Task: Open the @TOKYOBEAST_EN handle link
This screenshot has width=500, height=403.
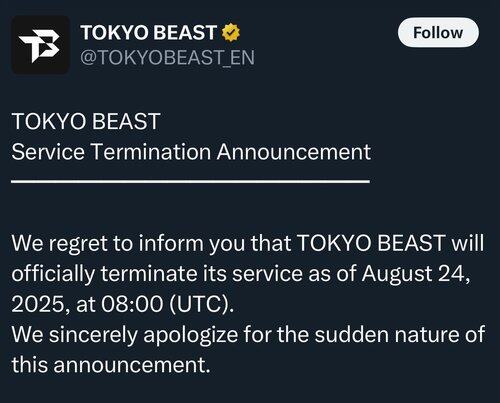Action: point(168,57)
